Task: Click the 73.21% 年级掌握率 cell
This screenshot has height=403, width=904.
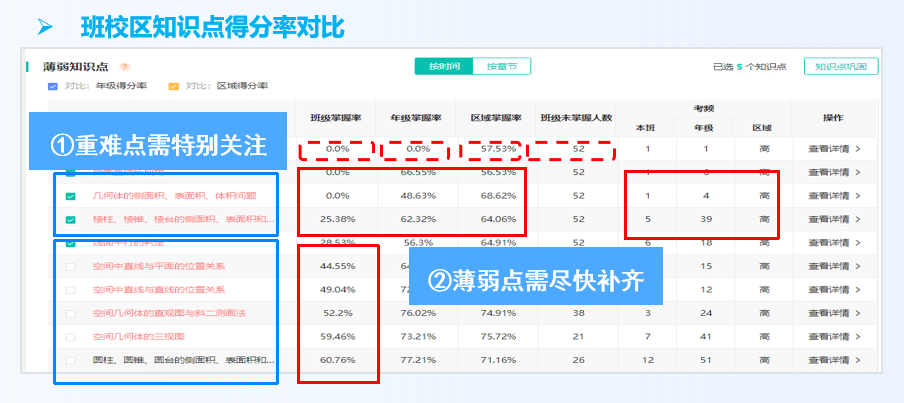Action: click(x=418, y=337)
